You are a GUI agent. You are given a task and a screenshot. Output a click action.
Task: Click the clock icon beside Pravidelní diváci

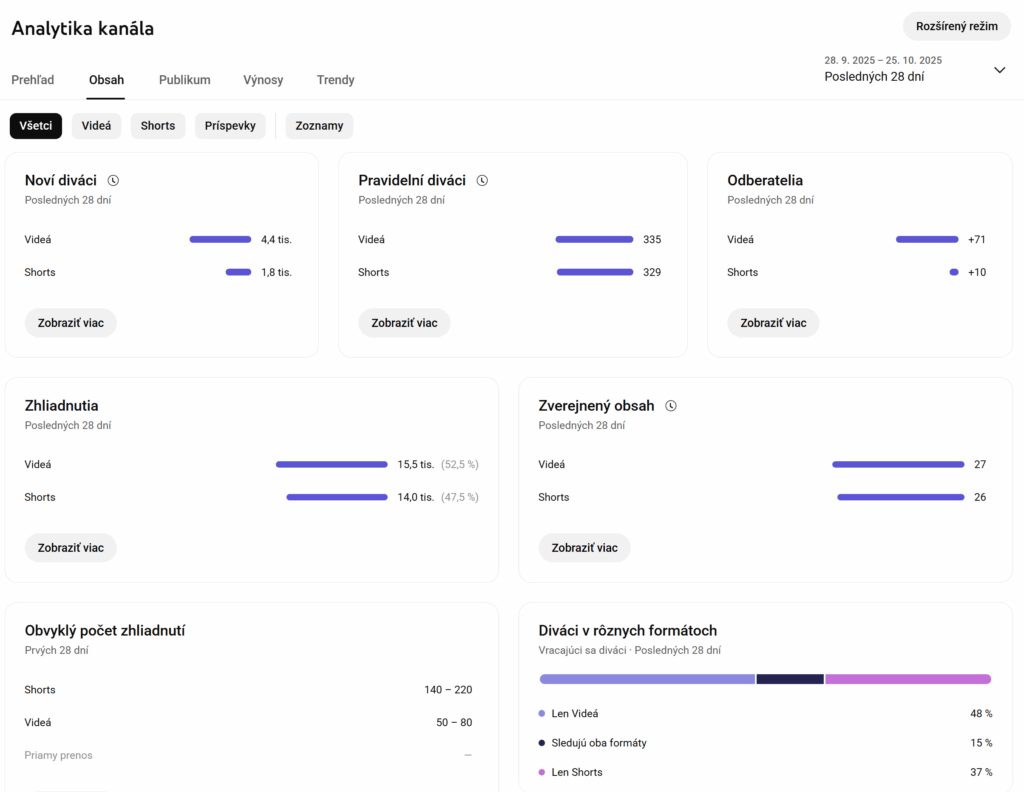(x=482, y=181)
